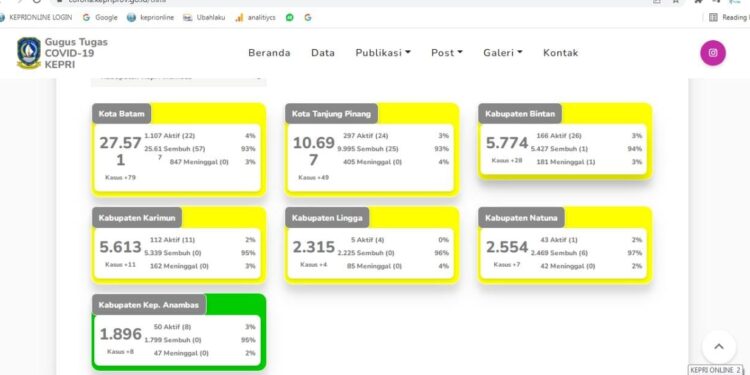Image resolution: width=750 pixels, height=375 pixels.
Task: Click '85 Meninggal (0)' in Lingga card
Action: click(x=375, y=266)
